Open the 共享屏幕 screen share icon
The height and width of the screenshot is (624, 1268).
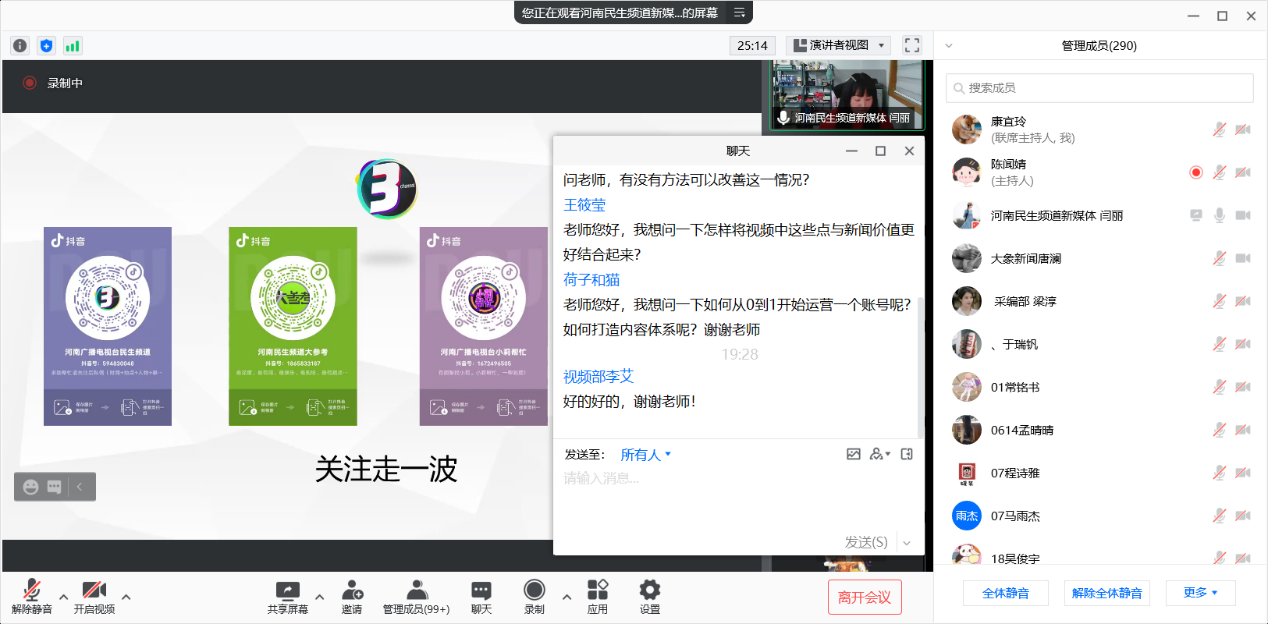287,591
